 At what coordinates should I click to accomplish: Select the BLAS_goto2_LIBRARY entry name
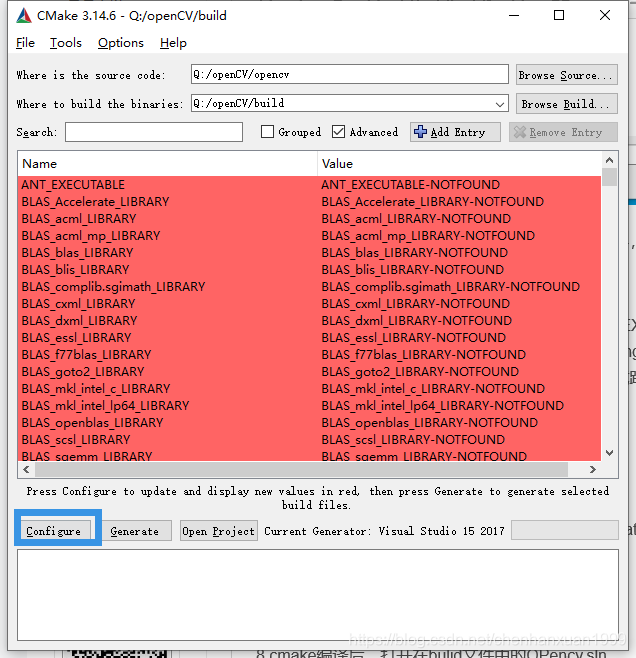[83, 371]
